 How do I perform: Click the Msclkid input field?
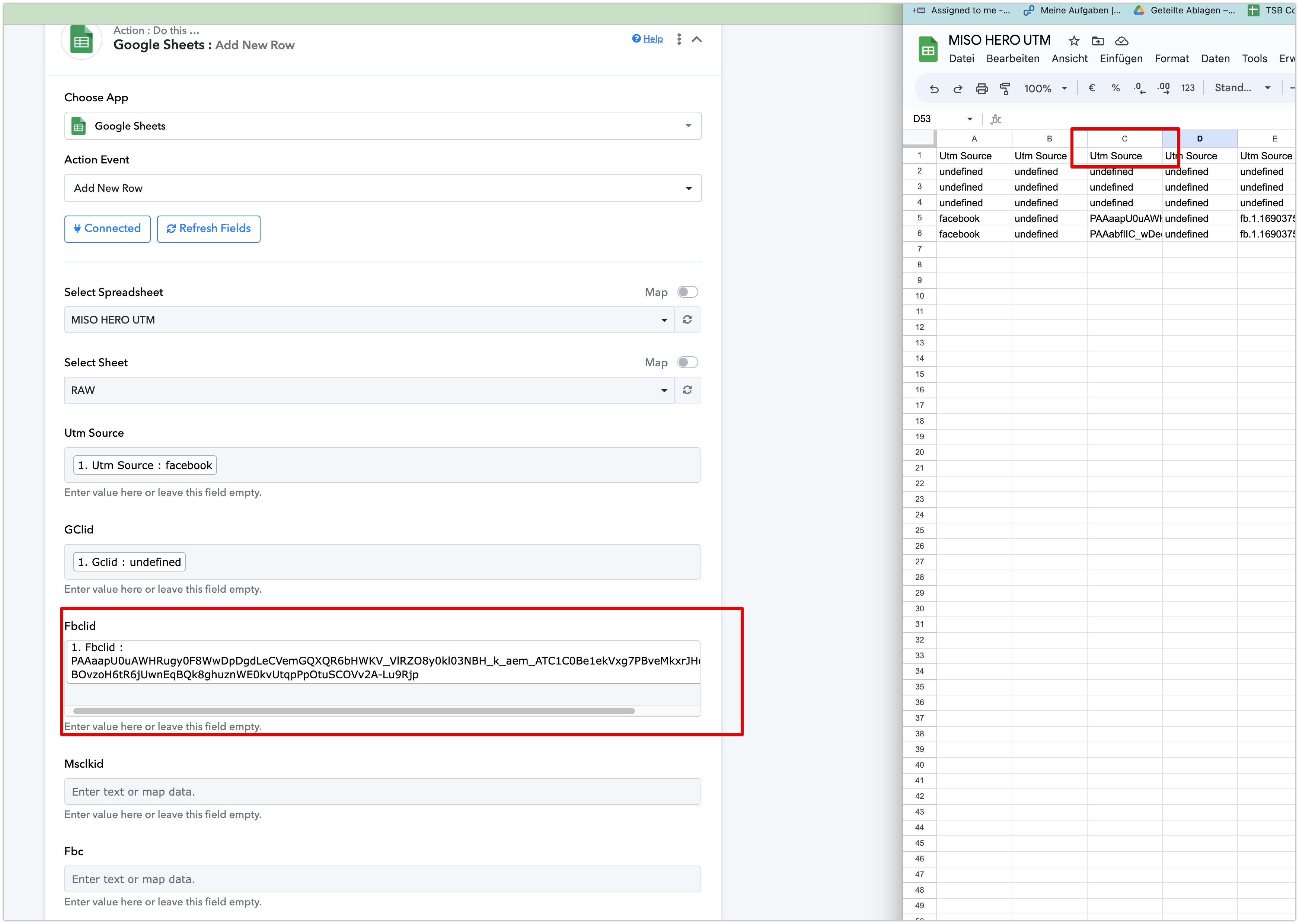coord(382,791)
